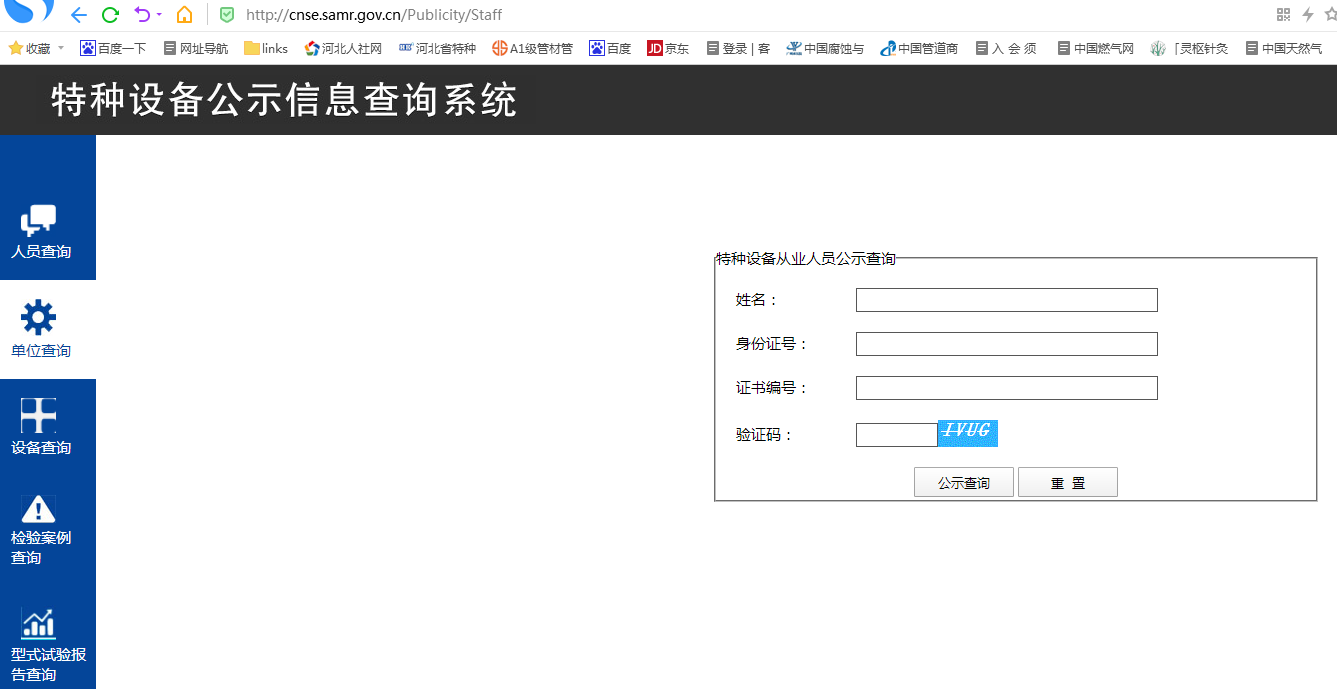Open the 登录 | 客 bookmark

tap(738, 48)
